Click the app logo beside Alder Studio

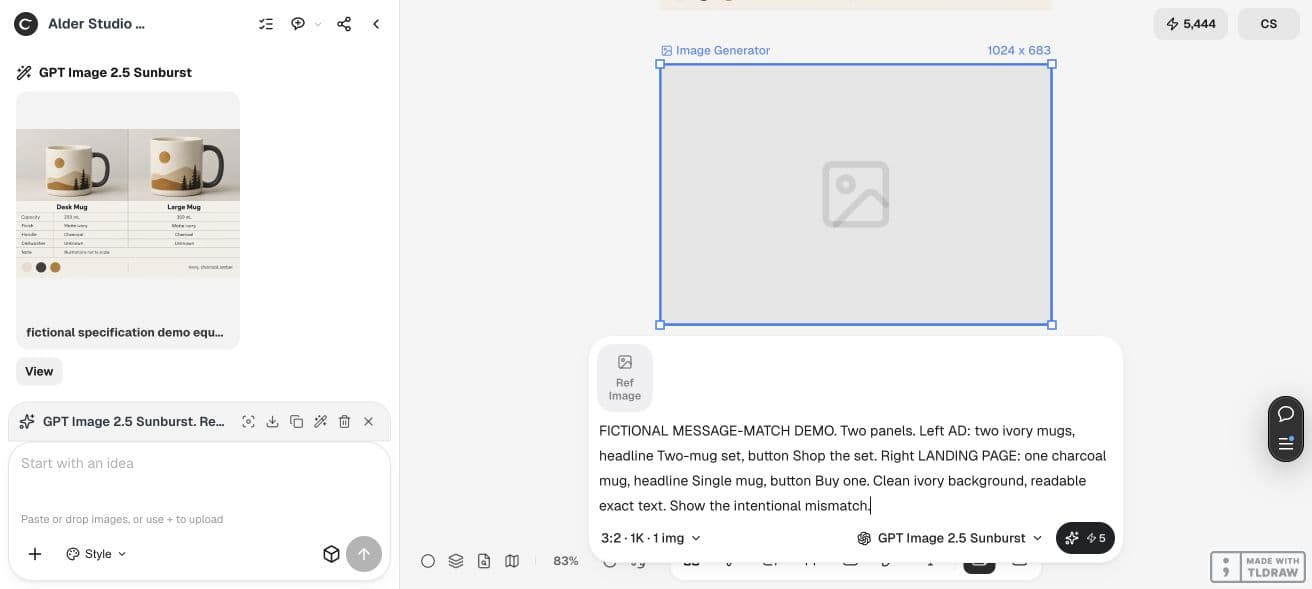(26, 24)
